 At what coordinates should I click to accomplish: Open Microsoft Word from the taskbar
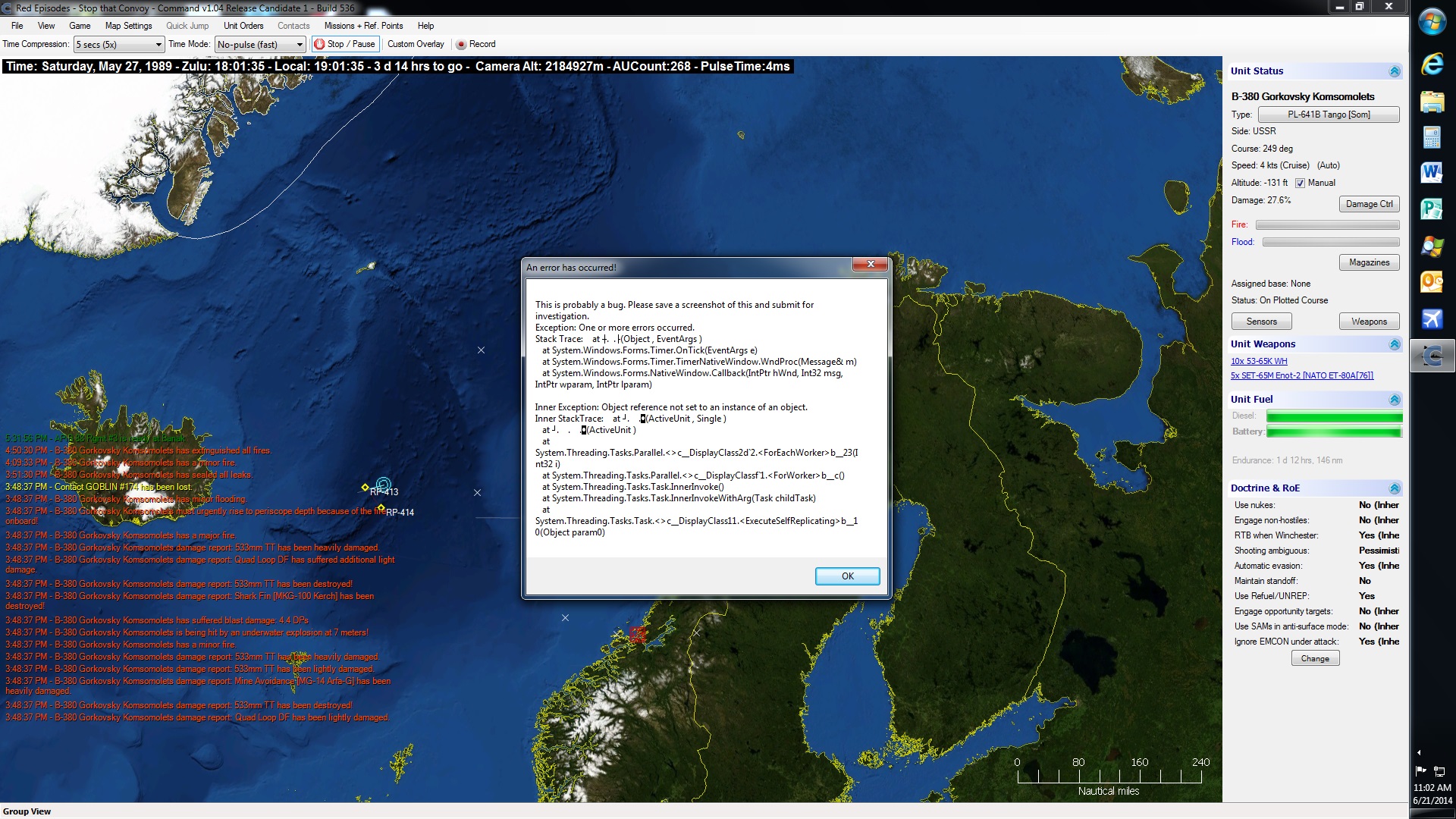tap(1432, 173)
